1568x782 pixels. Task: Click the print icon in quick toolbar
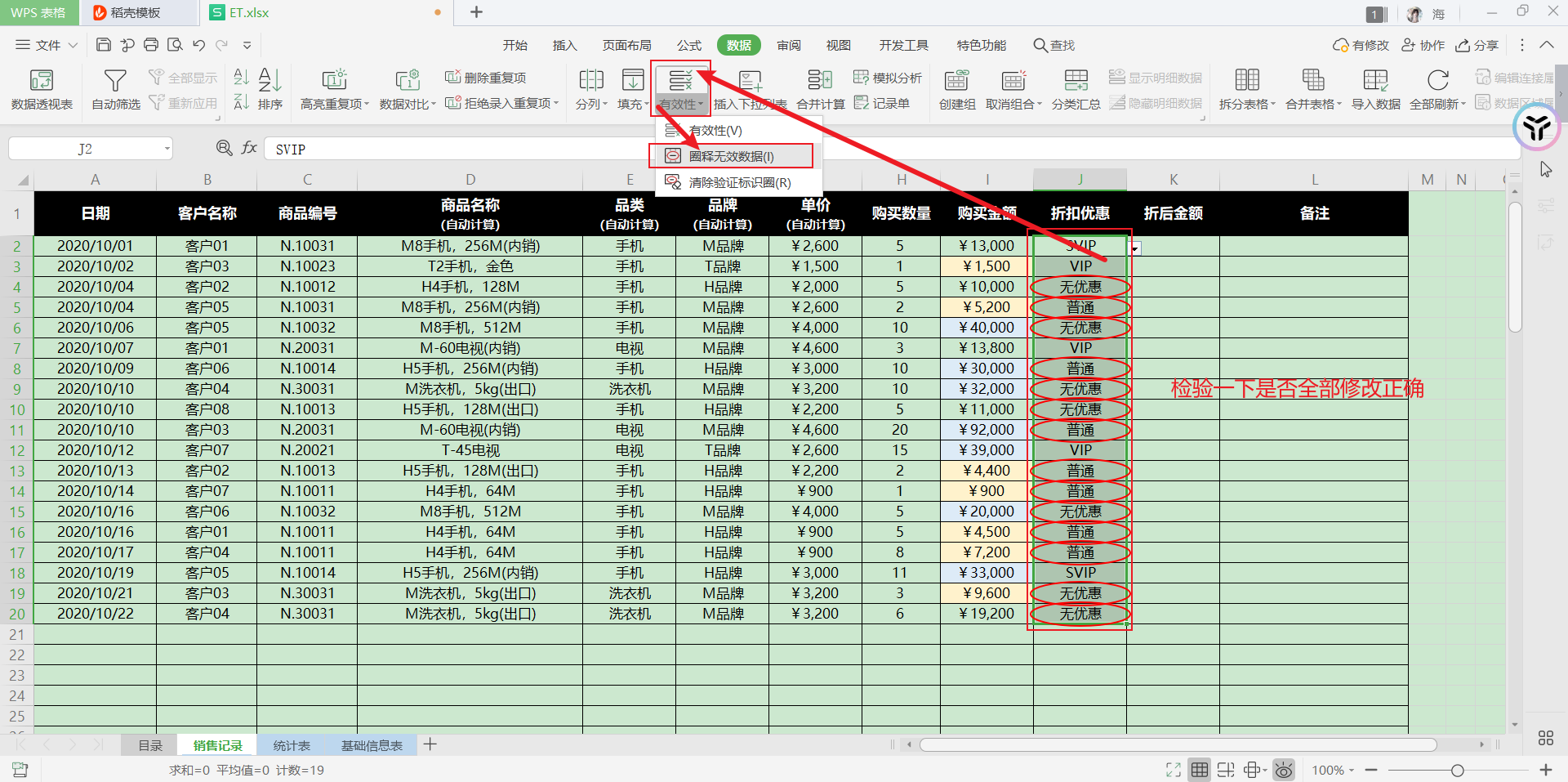pyautogui.click(x=151, y=45)
